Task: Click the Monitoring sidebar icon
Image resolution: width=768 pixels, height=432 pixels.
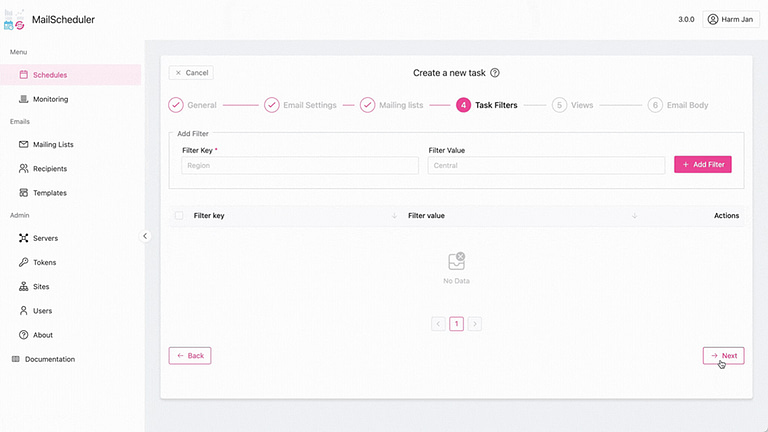Action: [x=24, y=99]
